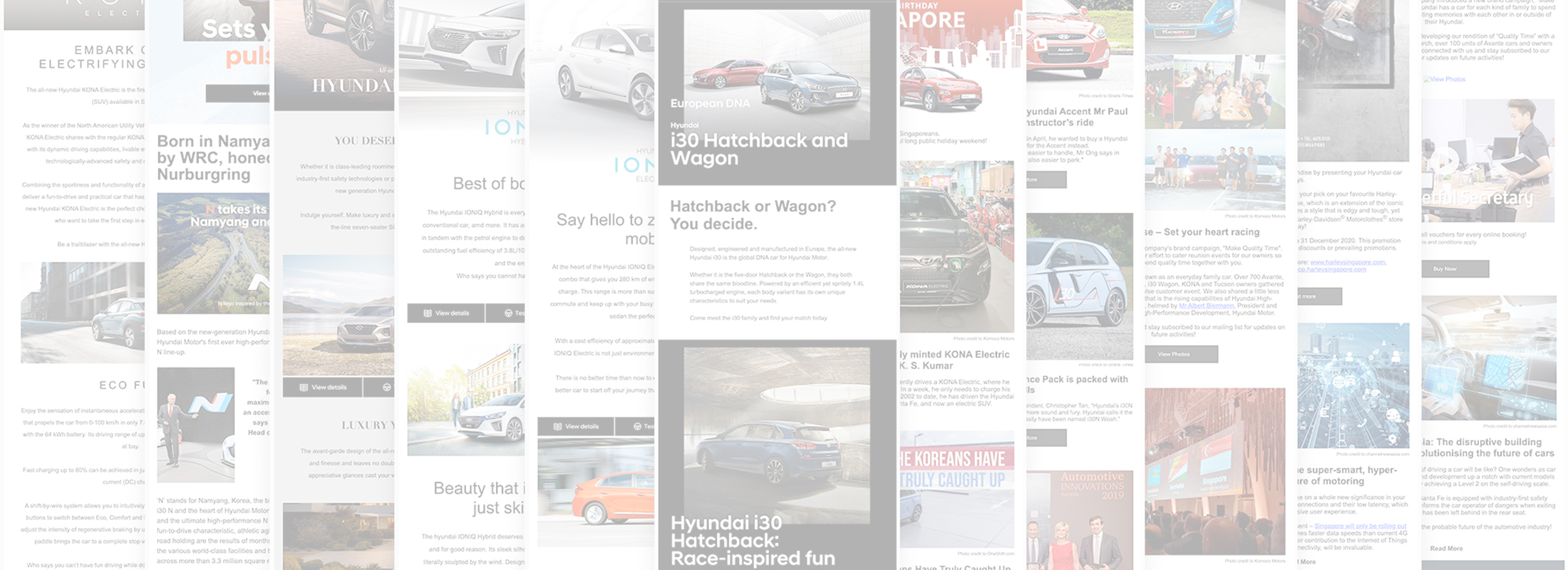Click the 'Beauty that' heading

click(479, 497)
